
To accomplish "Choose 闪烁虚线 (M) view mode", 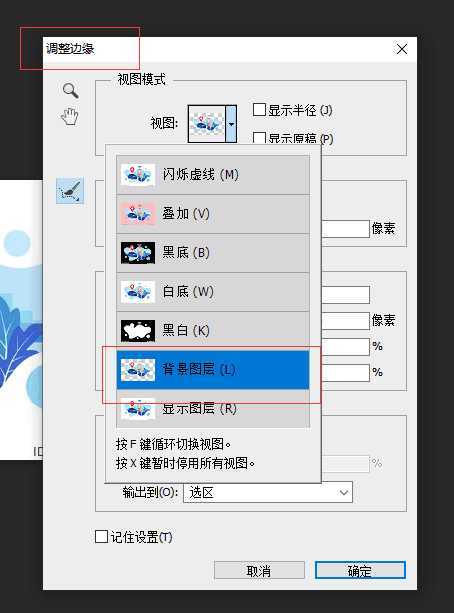I will click(213, 174).
